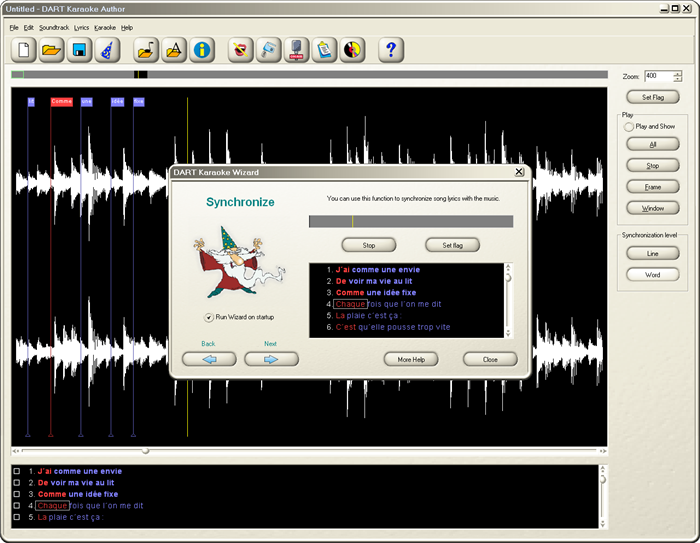Click the wizard's Next arrow button
700x543 pixels.
coord(271,359)
